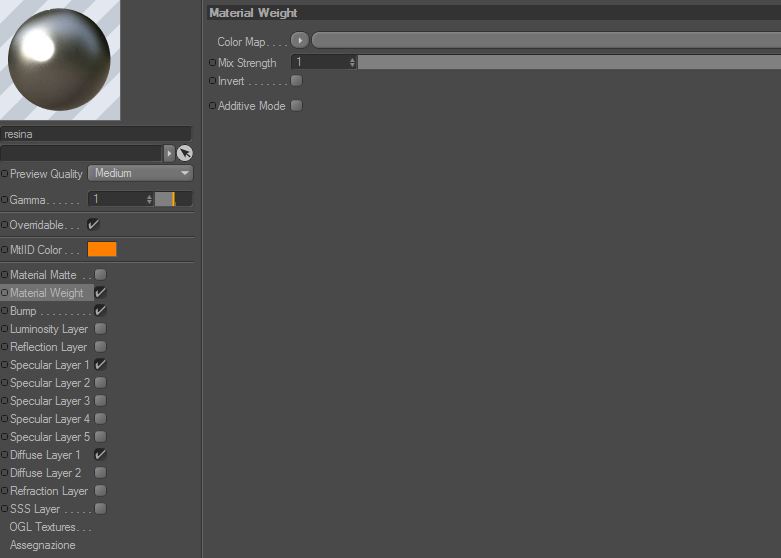
Task: Click the Mix Strength animation circle
Action: click(x=213, y=62)
